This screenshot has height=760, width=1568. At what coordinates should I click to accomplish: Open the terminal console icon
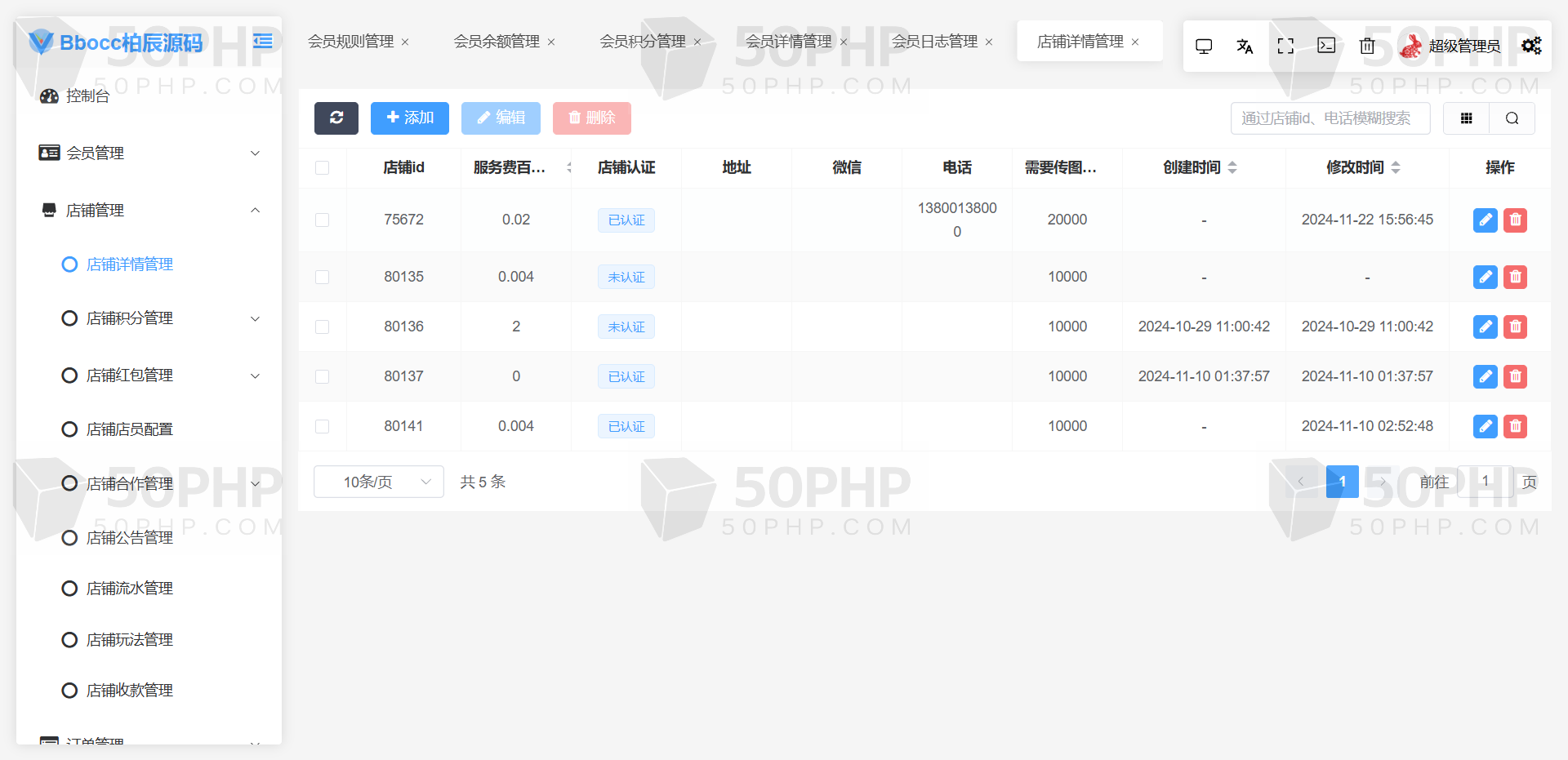[1326, 46]
